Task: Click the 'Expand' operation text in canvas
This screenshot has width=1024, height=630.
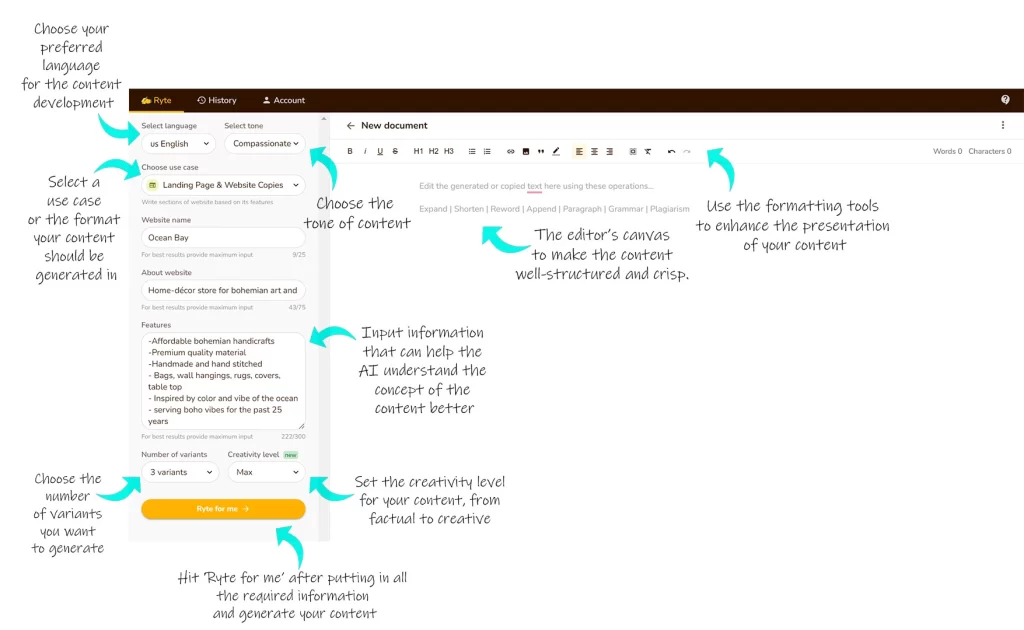Action: click(x=433, y=209)
